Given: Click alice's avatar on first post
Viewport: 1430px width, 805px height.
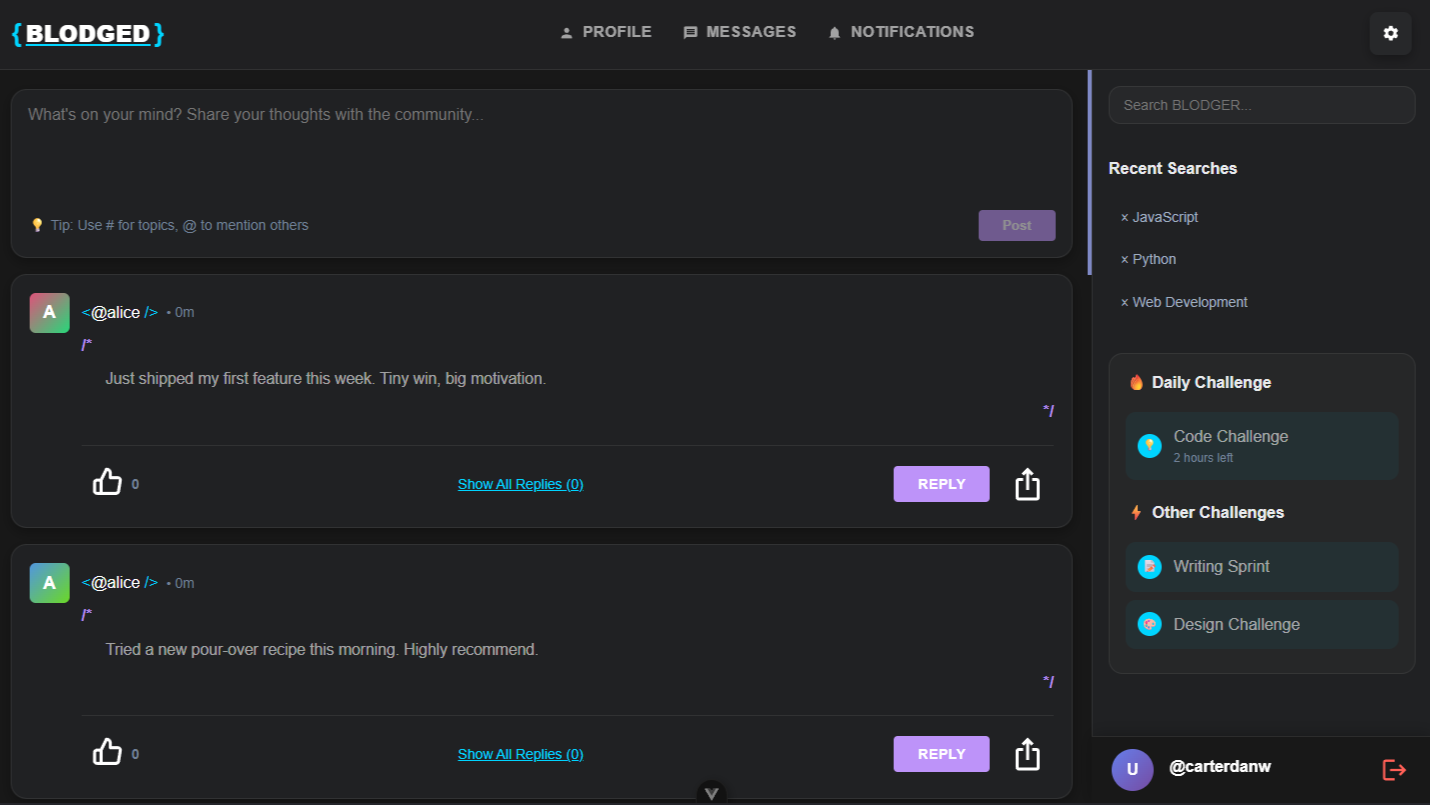Looking at the screenshot, I should [49, 313].
